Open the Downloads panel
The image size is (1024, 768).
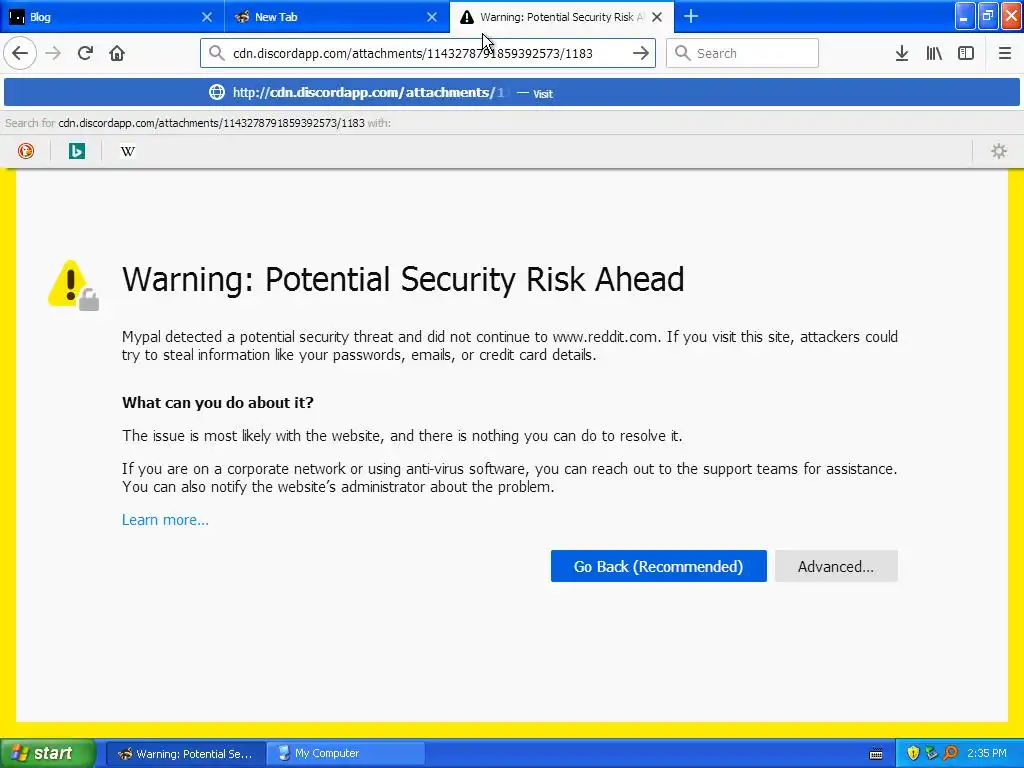click(x=902, y=53)
